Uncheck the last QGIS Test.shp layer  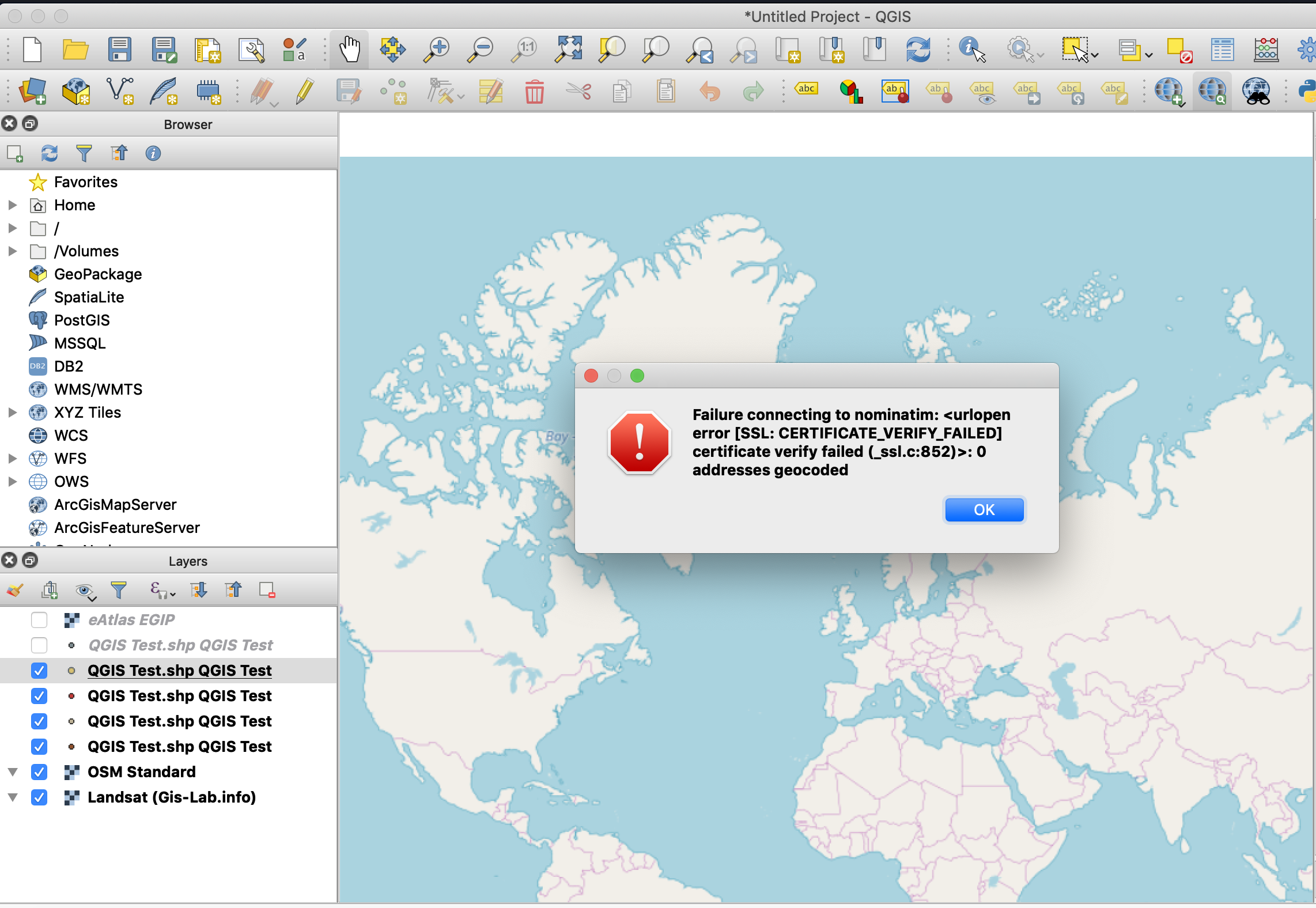coord(39,747)
